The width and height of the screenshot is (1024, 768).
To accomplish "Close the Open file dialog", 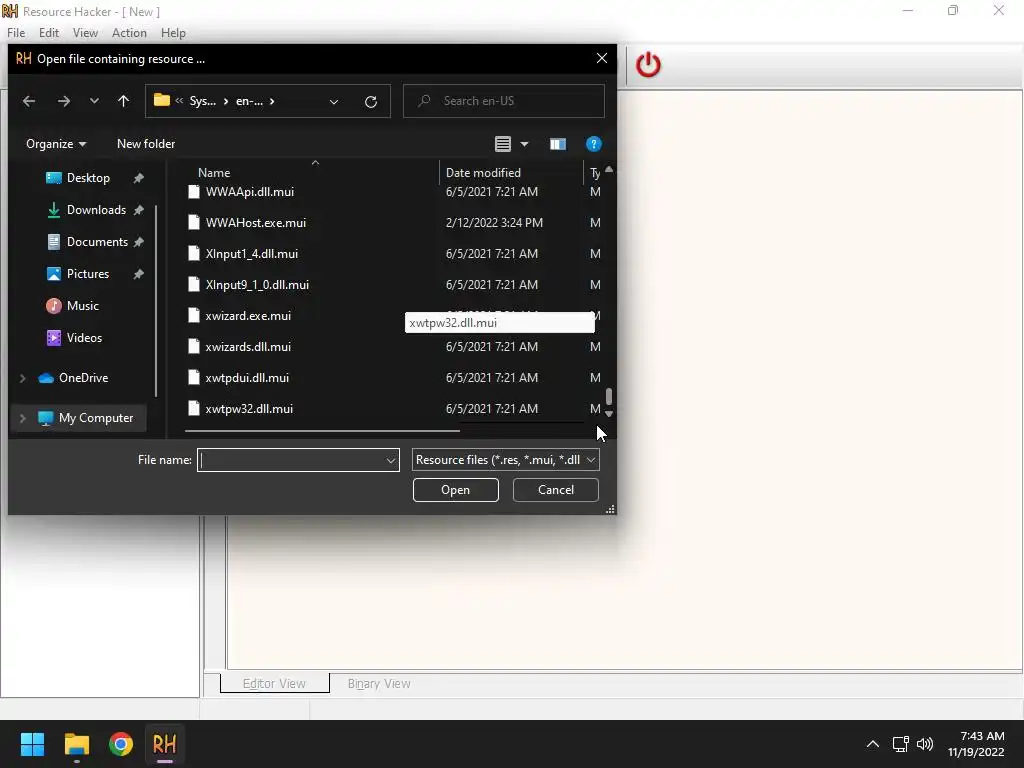I will coord(601,59).
